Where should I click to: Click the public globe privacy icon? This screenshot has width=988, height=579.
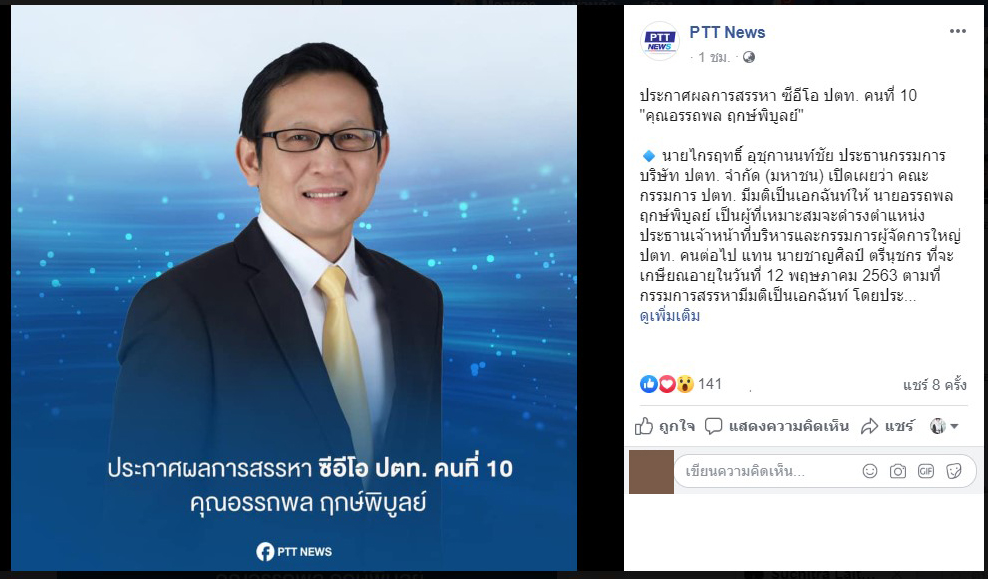[x=749, y=57]
